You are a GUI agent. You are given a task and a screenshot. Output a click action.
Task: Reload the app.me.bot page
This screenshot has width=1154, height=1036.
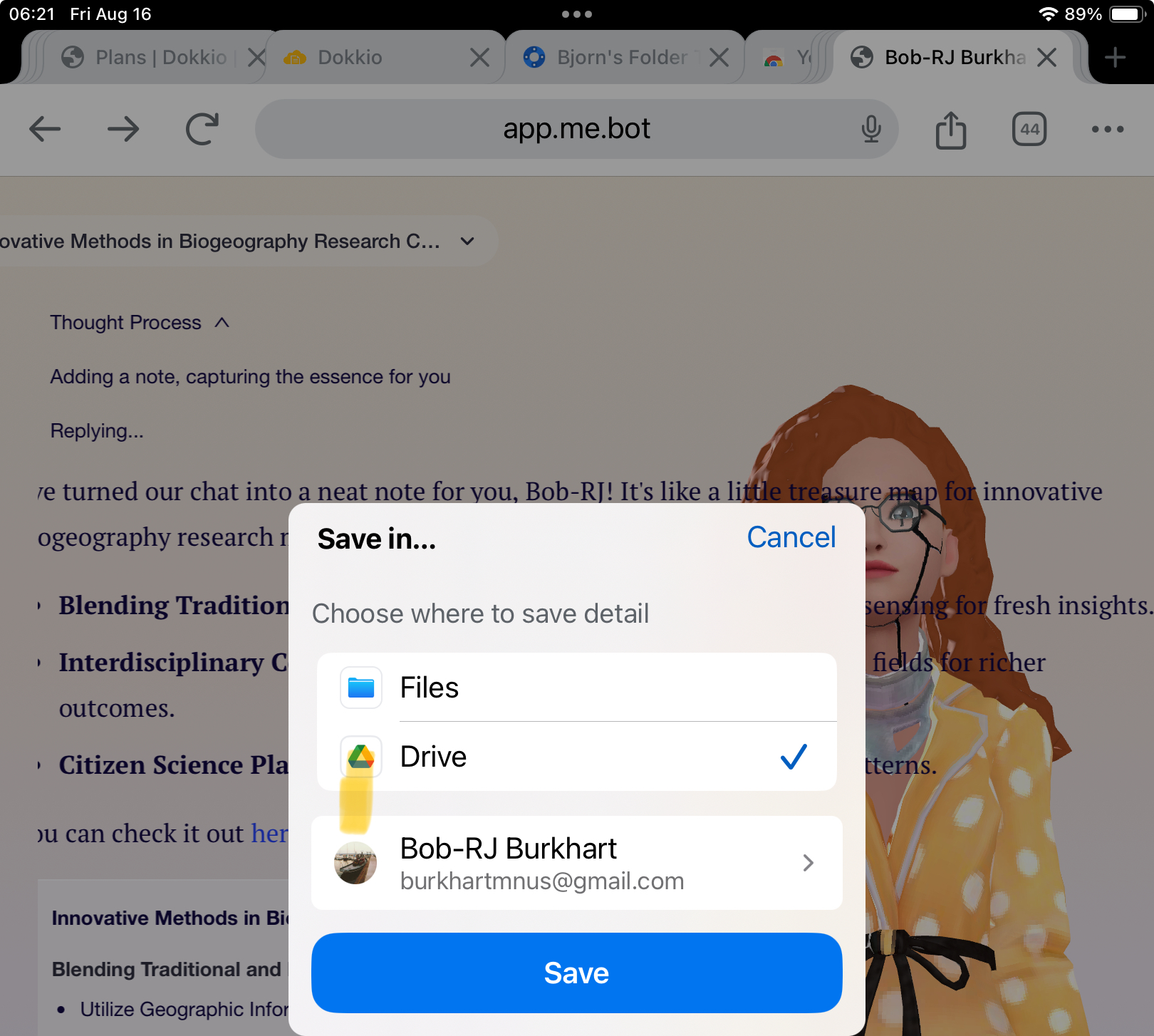202,129
